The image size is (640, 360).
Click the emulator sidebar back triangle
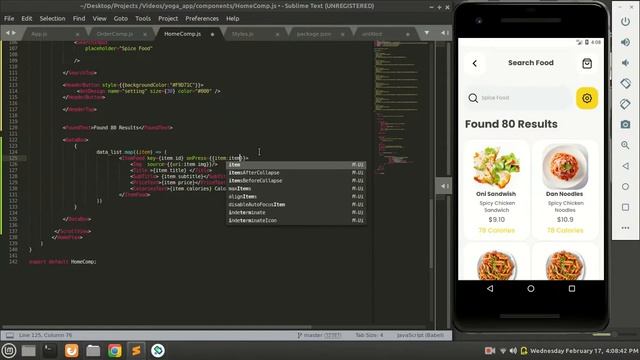click(625, 166)
